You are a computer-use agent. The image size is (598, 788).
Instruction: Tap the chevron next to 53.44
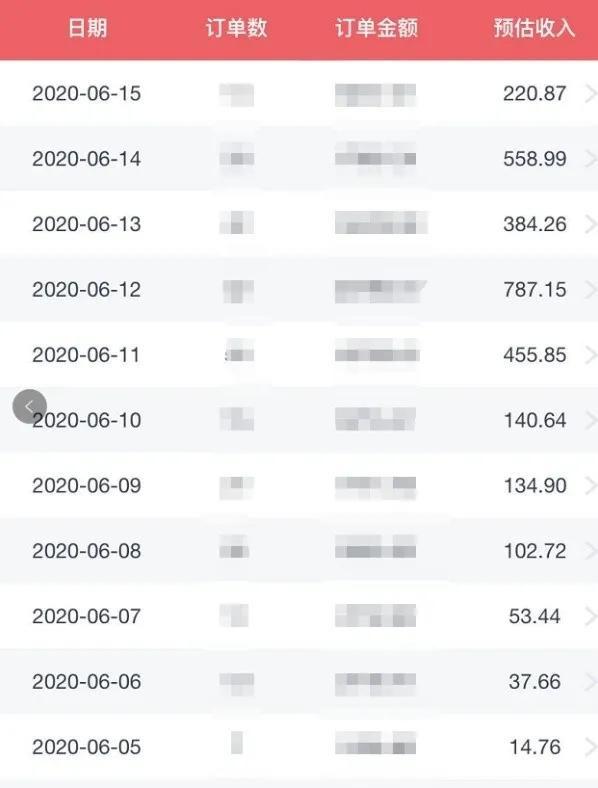[x=591, y=616]
